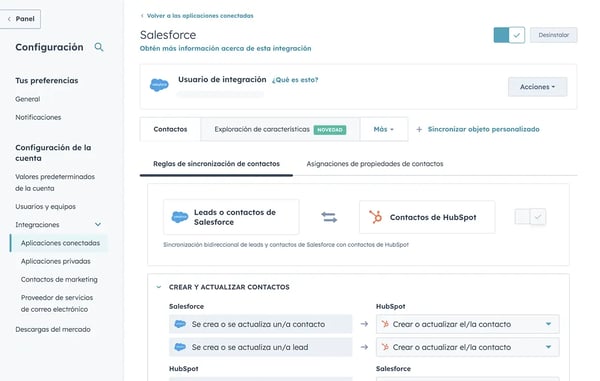The width and height of the screenshot is (600, 381).
Task: Open Valores predeterminados de la cuenta
Action: point(55,182)
